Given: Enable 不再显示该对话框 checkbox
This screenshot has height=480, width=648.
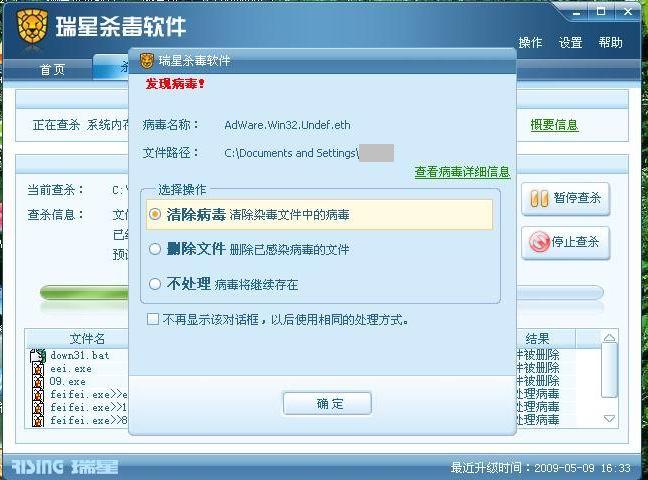Looking at the screenshot, I should (x=153, y=319).
